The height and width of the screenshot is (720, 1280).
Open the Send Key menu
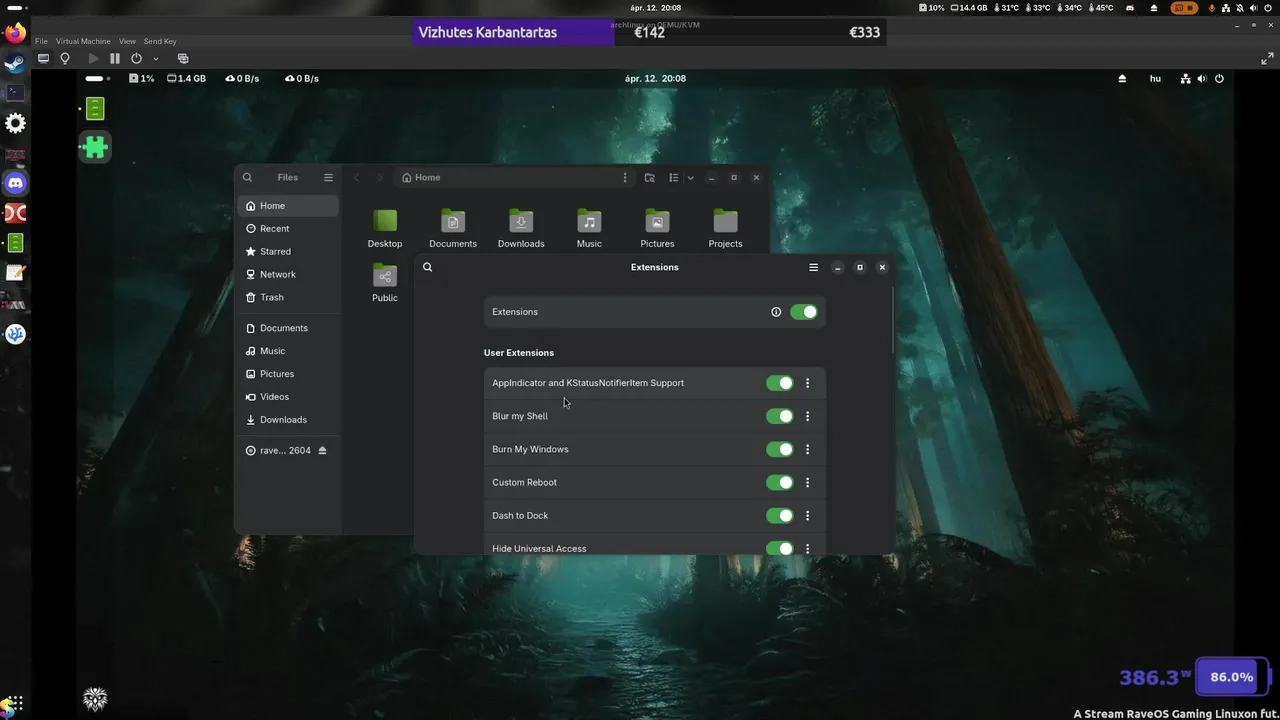[x=160, y=41]
